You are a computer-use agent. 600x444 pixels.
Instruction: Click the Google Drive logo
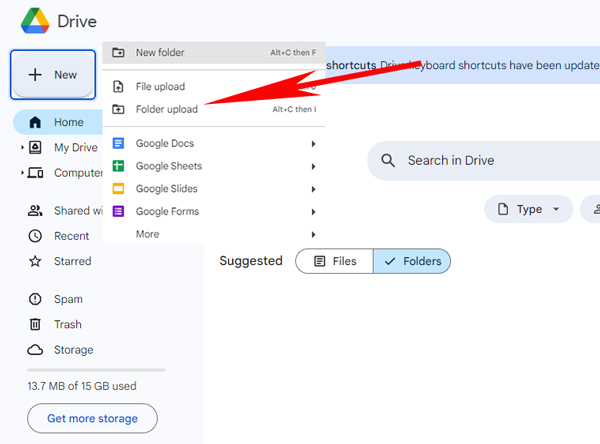(x=35, y=21)
